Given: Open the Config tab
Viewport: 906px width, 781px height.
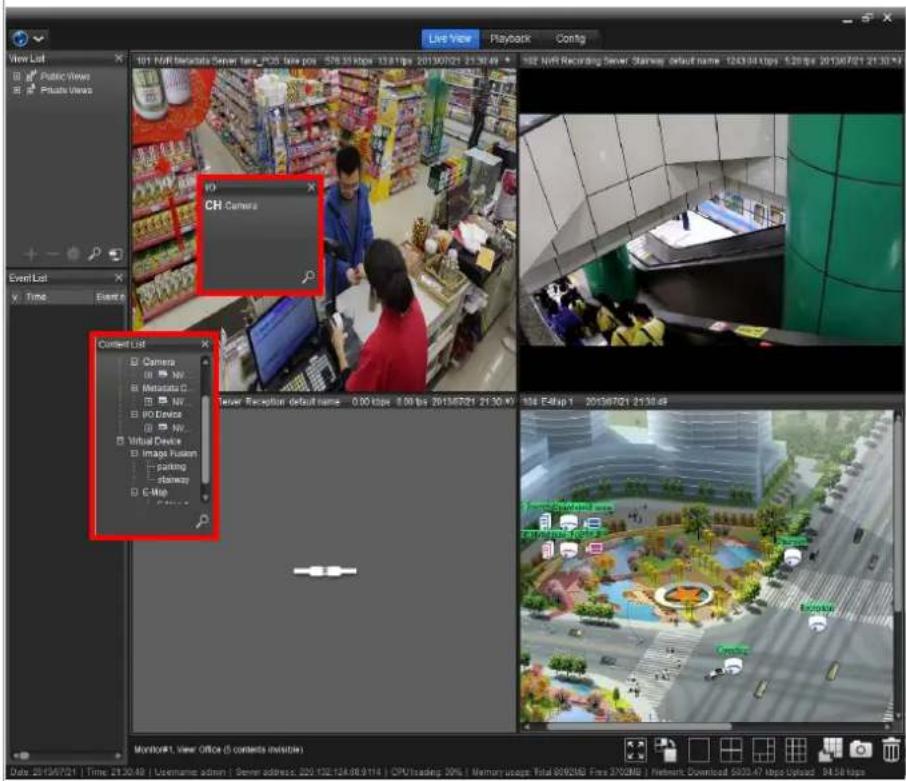Looking at the screenshot, I should click(x=570, y=39).
